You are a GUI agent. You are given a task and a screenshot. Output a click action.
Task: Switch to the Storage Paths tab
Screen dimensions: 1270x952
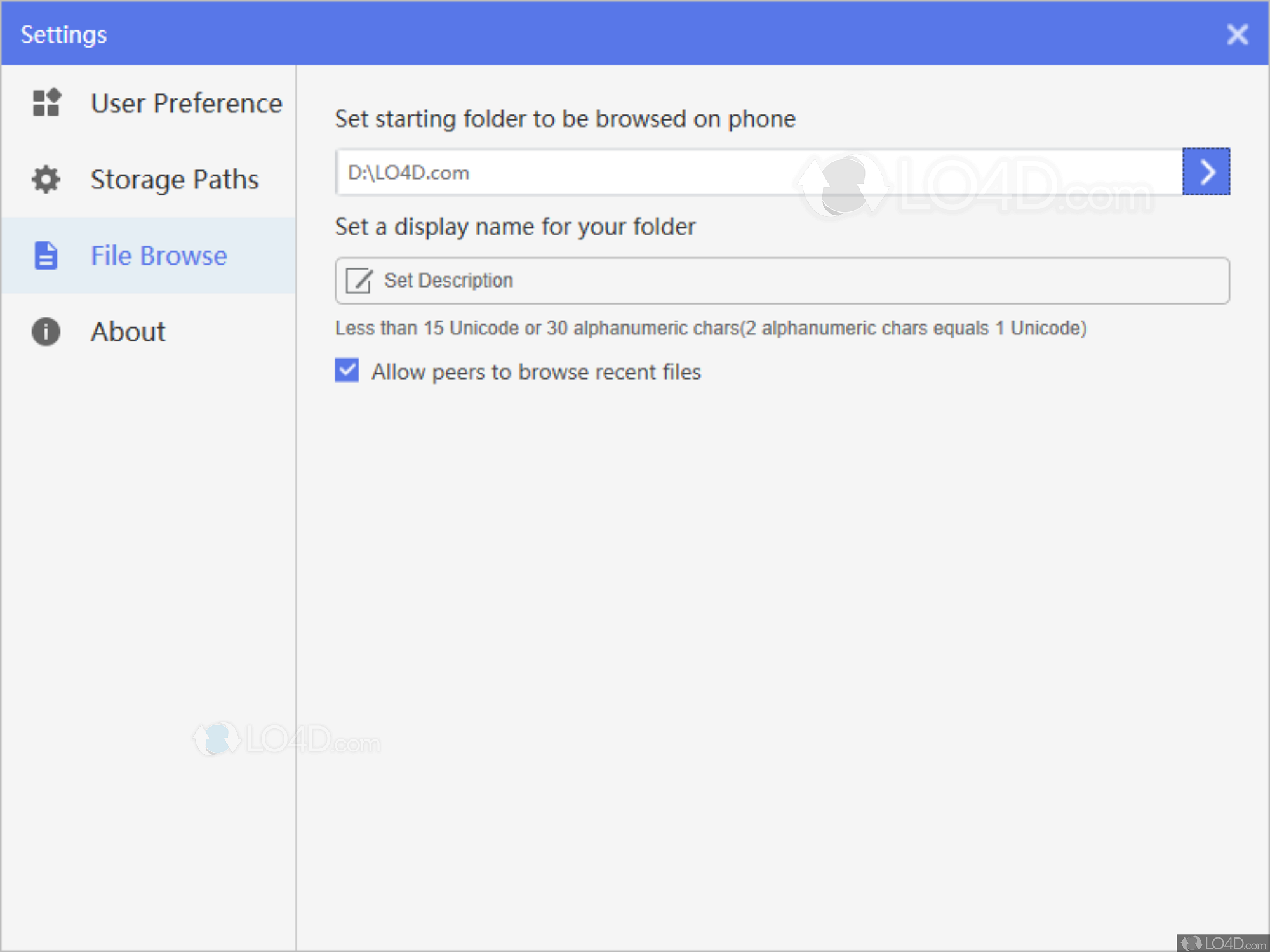pyautogui.click(x=175, y=180)
